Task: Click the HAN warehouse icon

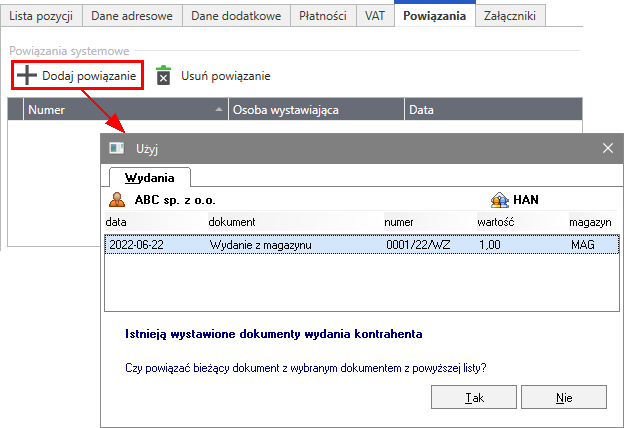Action: tap(500, 200)
